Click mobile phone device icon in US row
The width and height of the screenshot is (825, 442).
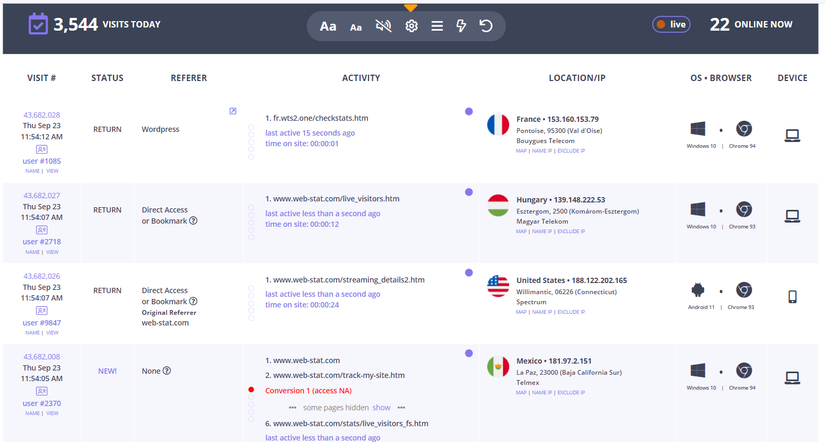(792, 297)
